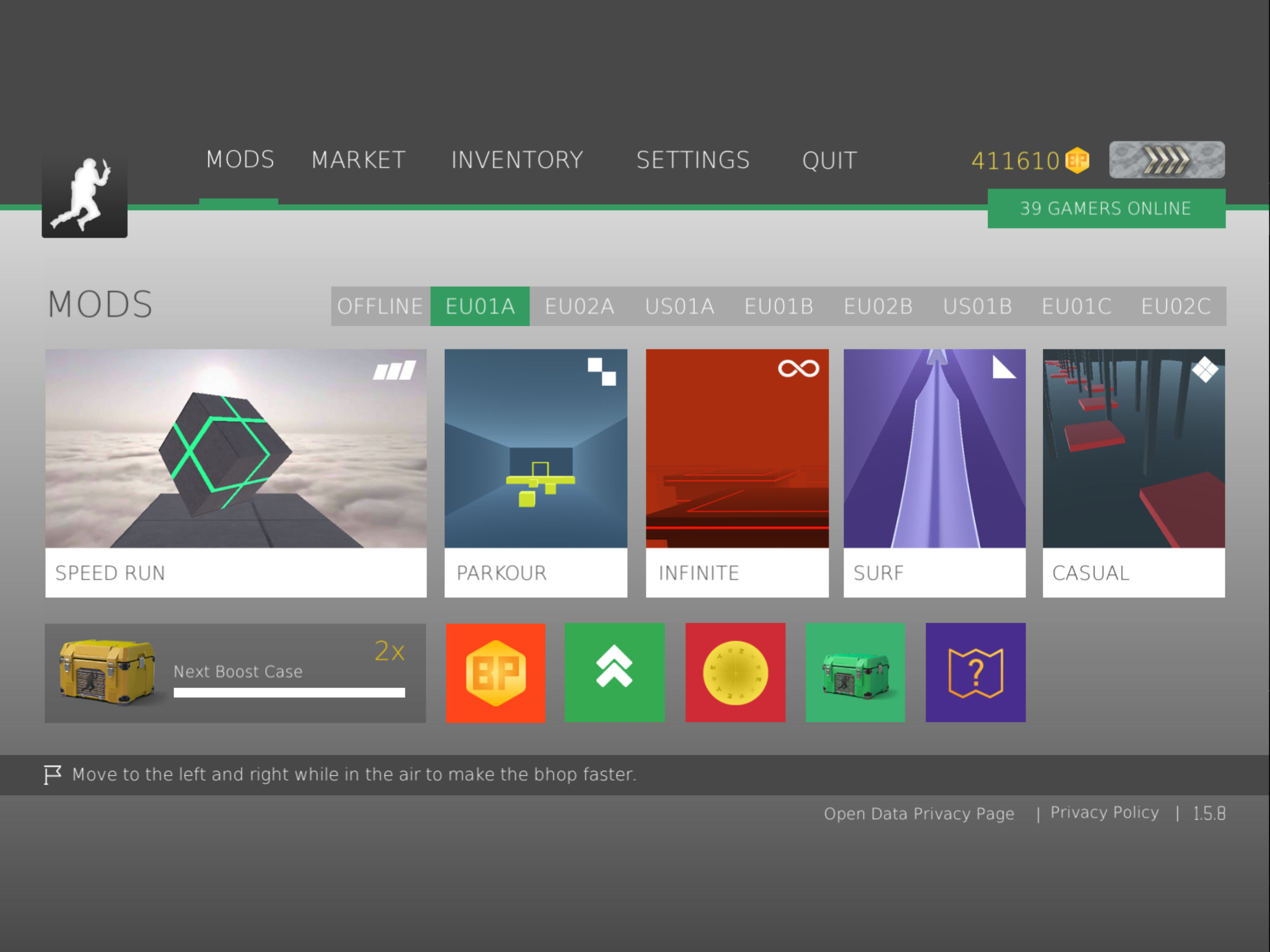Click the Next Boost Case progress bar
This screenshot has width=1270, height=952.
[289, 693]
